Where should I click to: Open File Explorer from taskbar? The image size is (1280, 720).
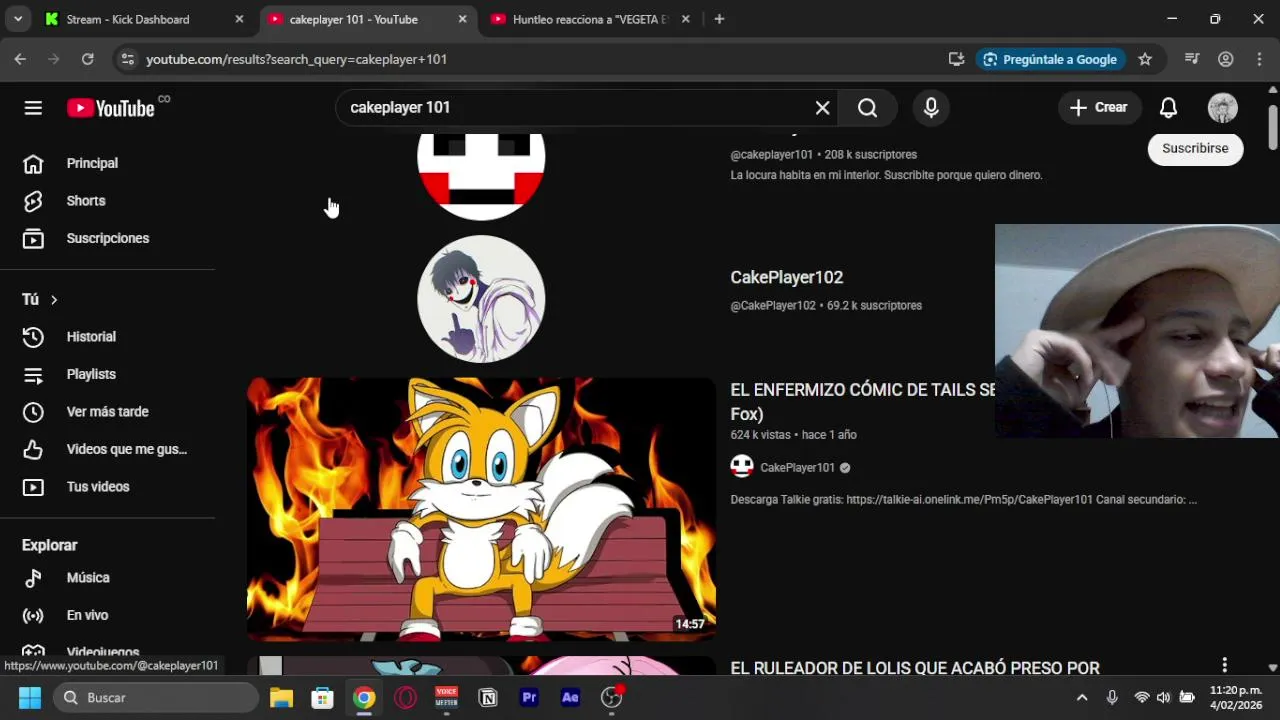(281, 697)
